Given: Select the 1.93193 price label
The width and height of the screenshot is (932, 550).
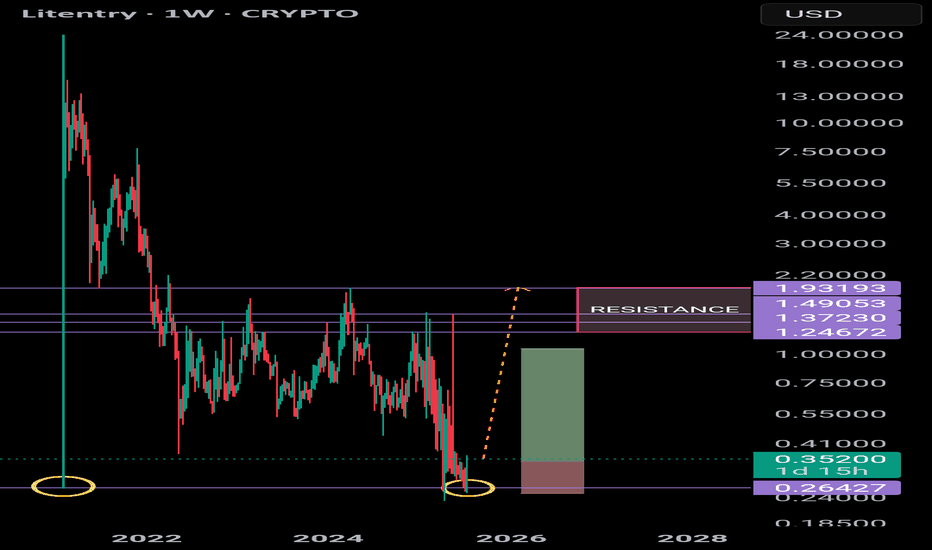Looking at the screenshot, I should (x=827, y=288).
